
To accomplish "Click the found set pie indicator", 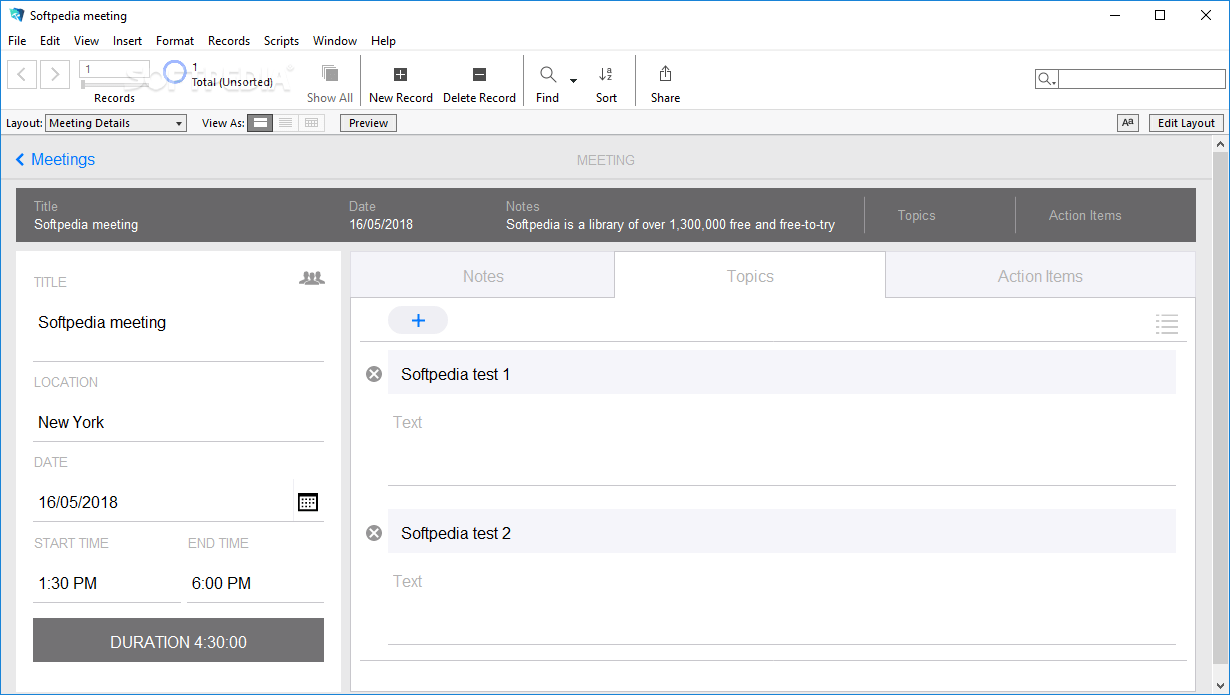I will pyautogui.click(x=175, y=72).
